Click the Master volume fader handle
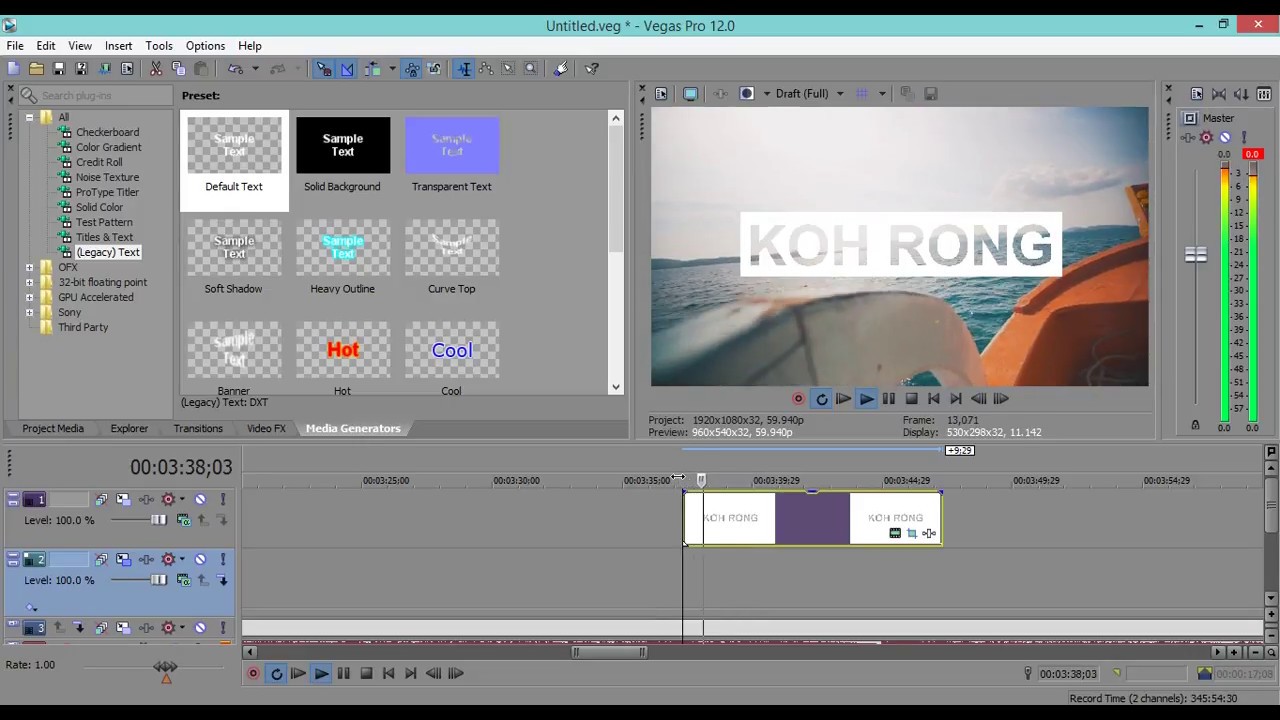The width and height of the screenshot is (1280, 720). coord(1195,255)
